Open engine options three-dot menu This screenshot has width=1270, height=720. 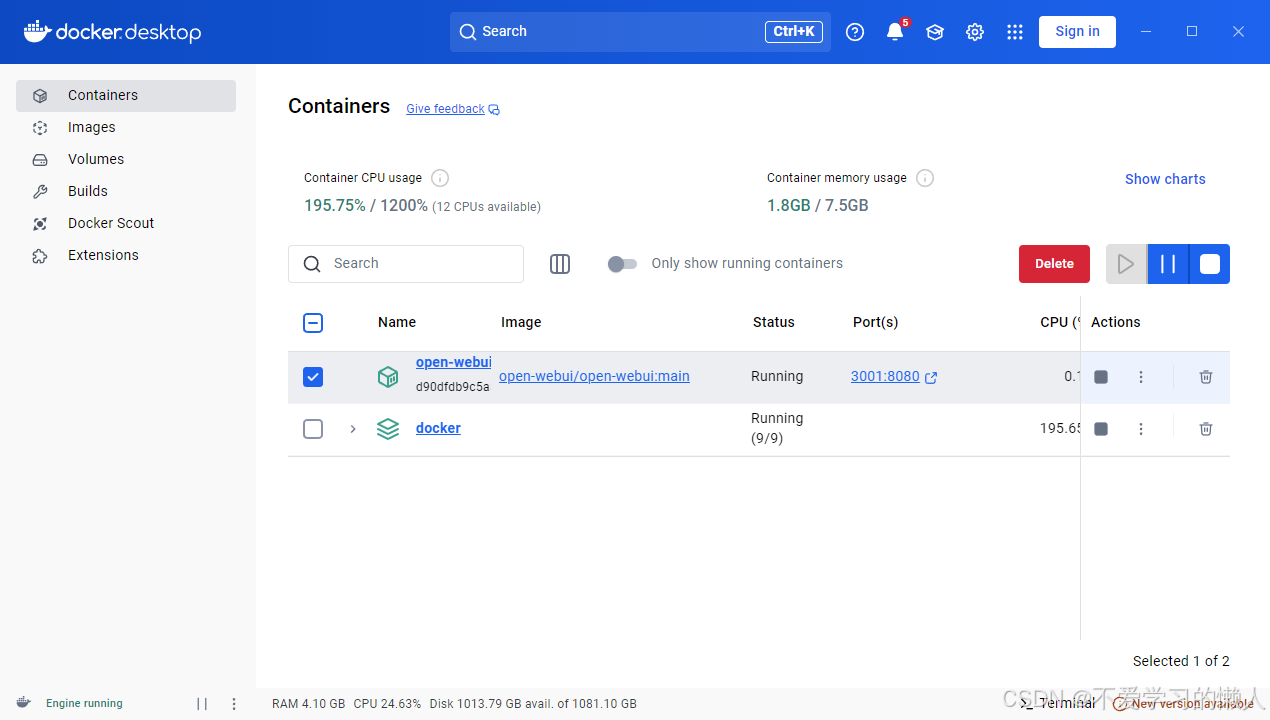[234, 704]
